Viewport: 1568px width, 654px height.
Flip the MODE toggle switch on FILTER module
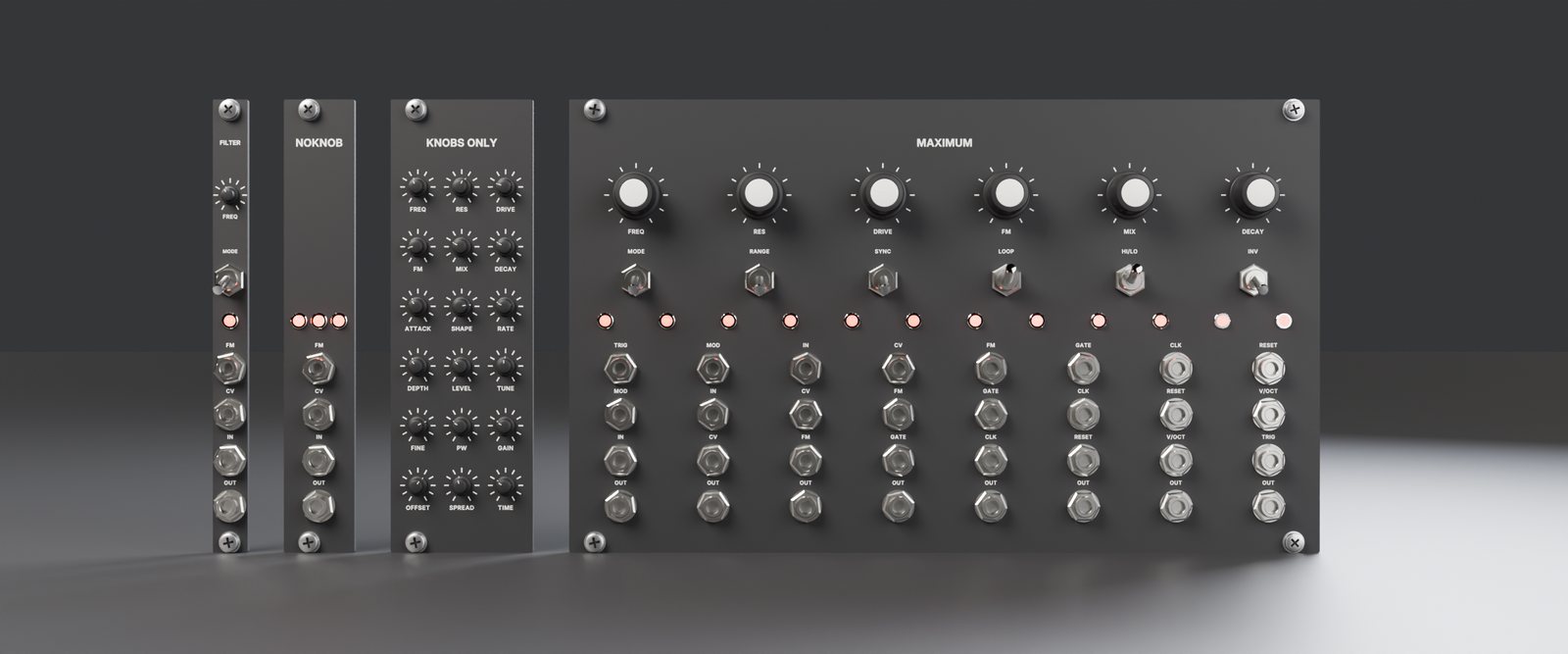coord(230,281)
